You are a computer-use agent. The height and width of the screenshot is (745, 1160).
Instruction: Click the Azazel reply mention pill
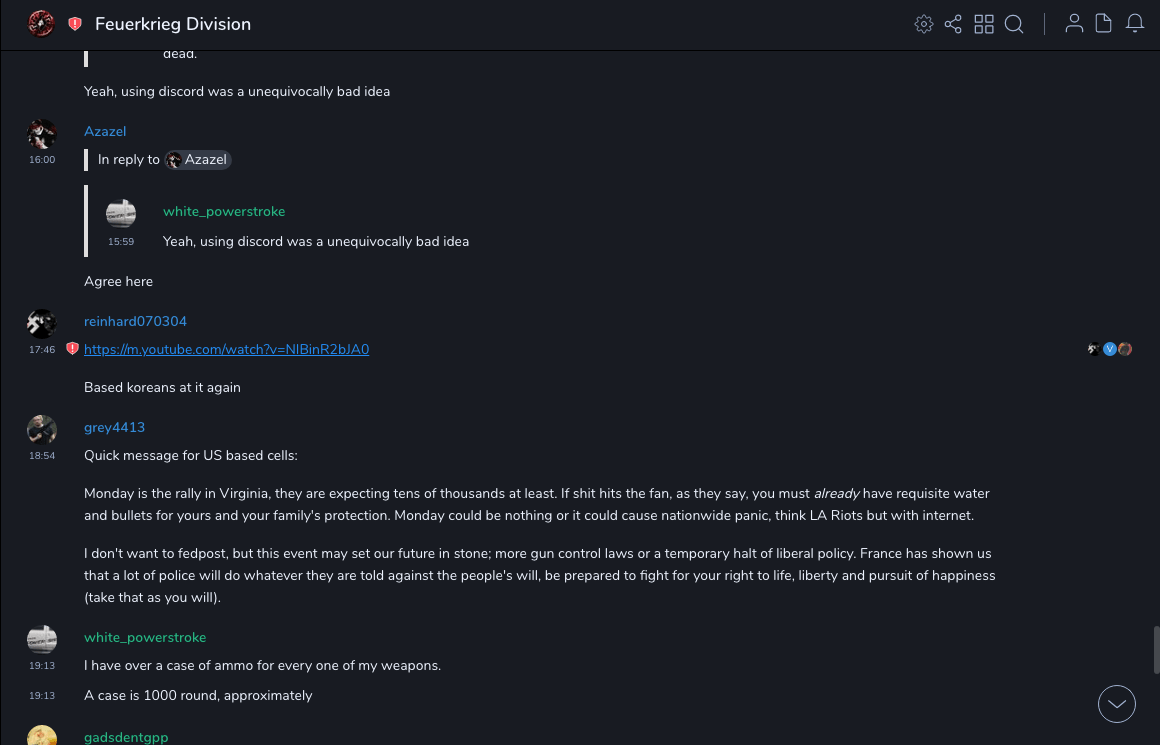tap(198, 160)
